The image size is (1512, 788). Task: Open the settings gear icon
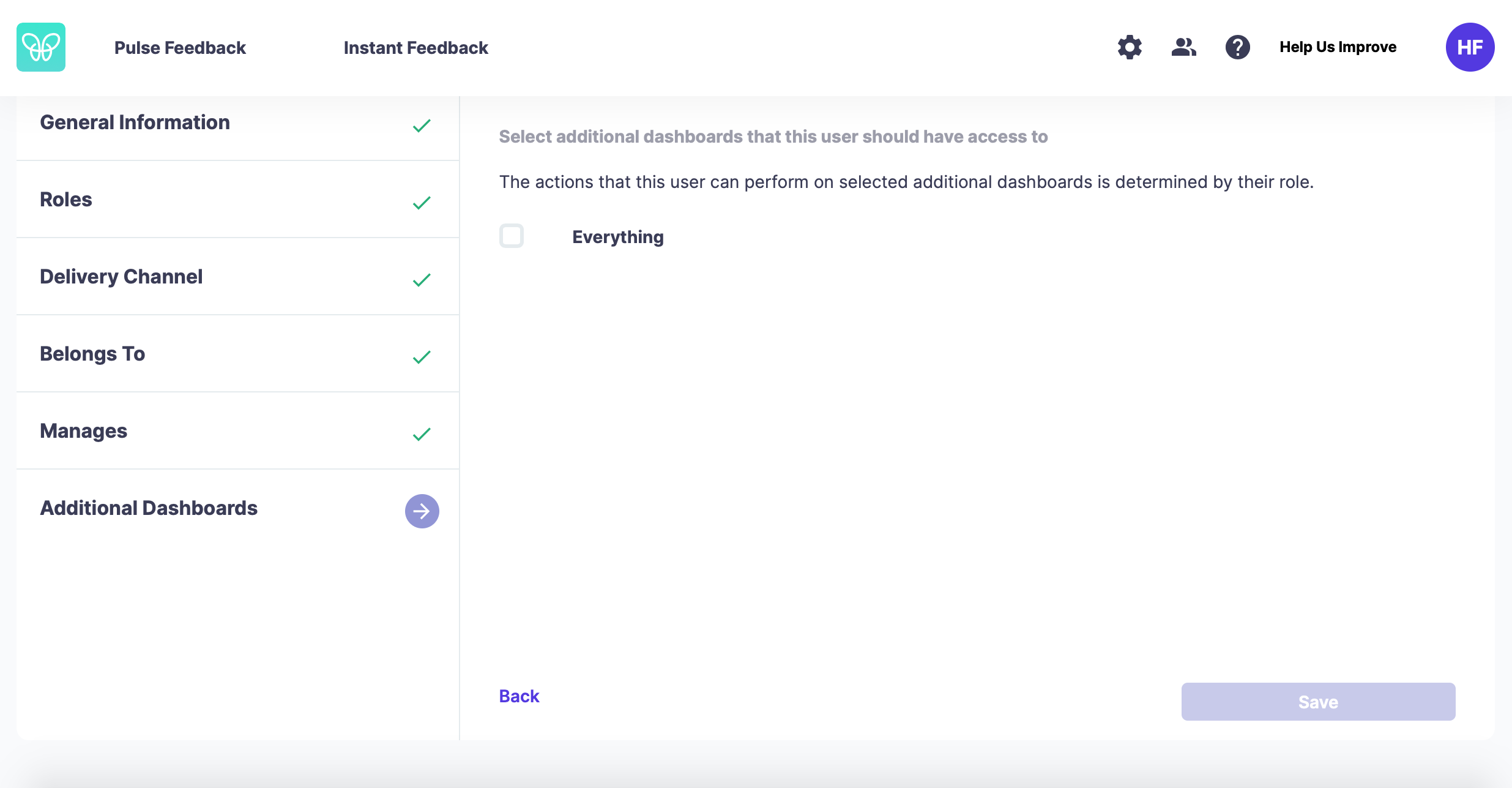1130,47
